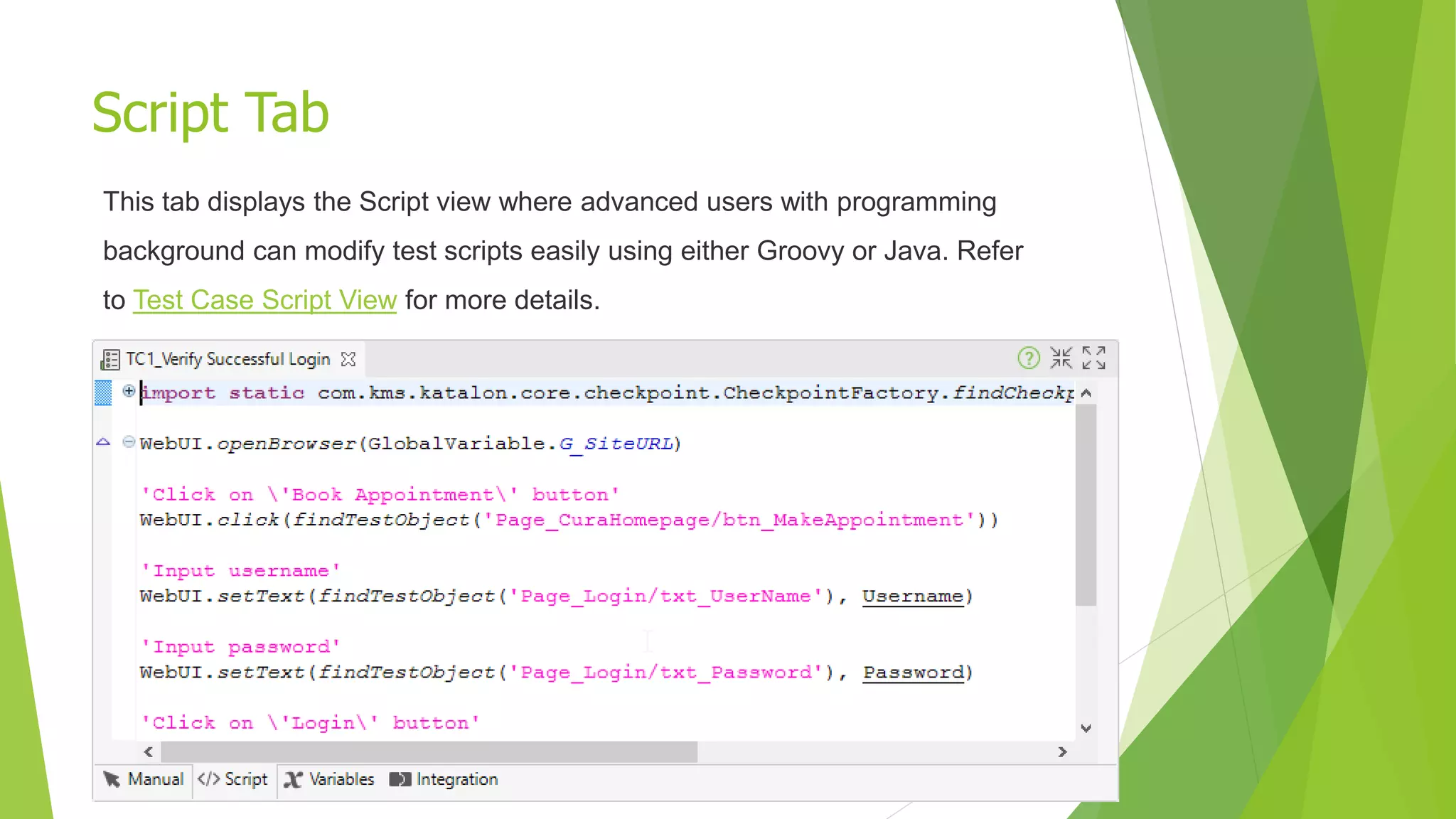Switch to the Manual tab
The image size is (1456, 819).
tap(144, 779)
